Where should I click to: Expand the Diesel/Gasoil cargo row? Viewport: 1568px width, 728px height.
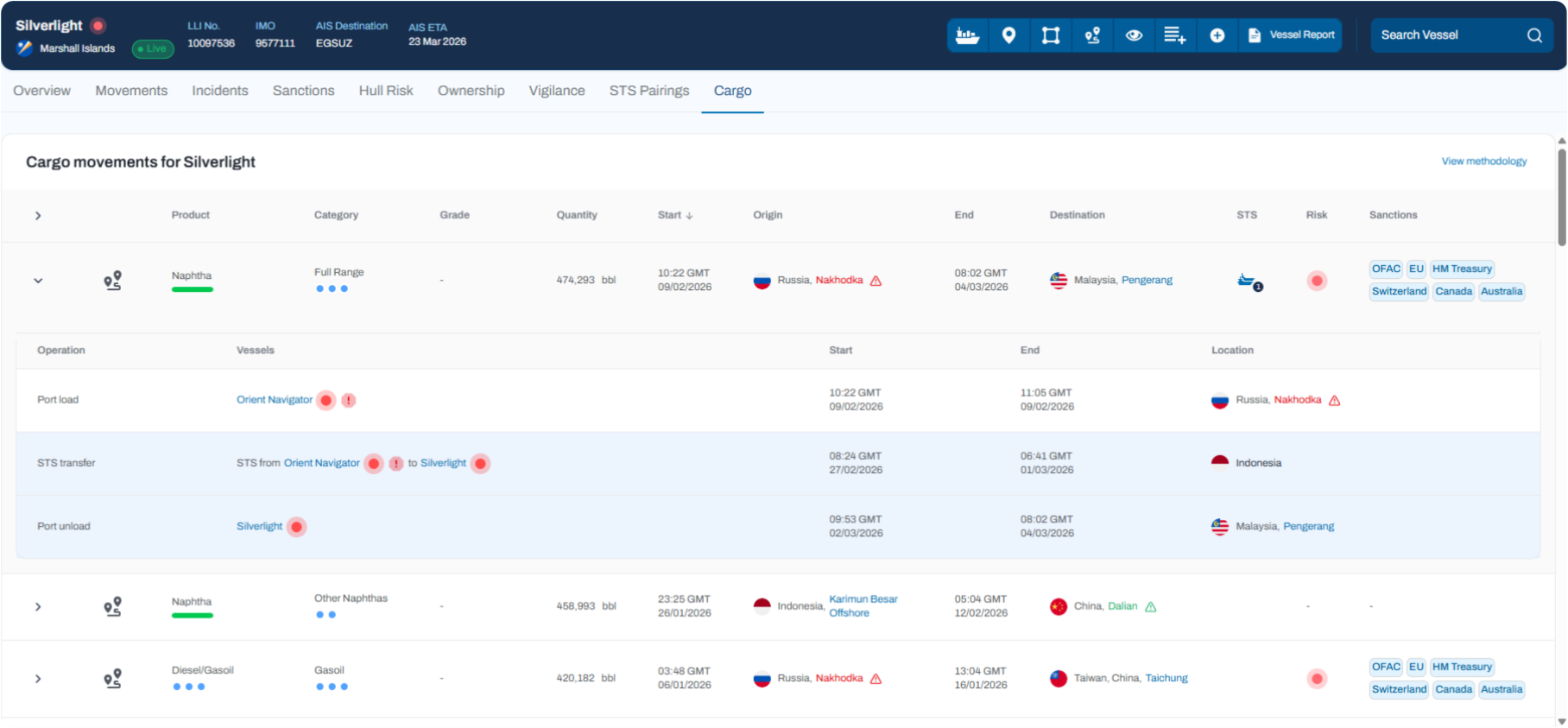click(x=38, y=679)
